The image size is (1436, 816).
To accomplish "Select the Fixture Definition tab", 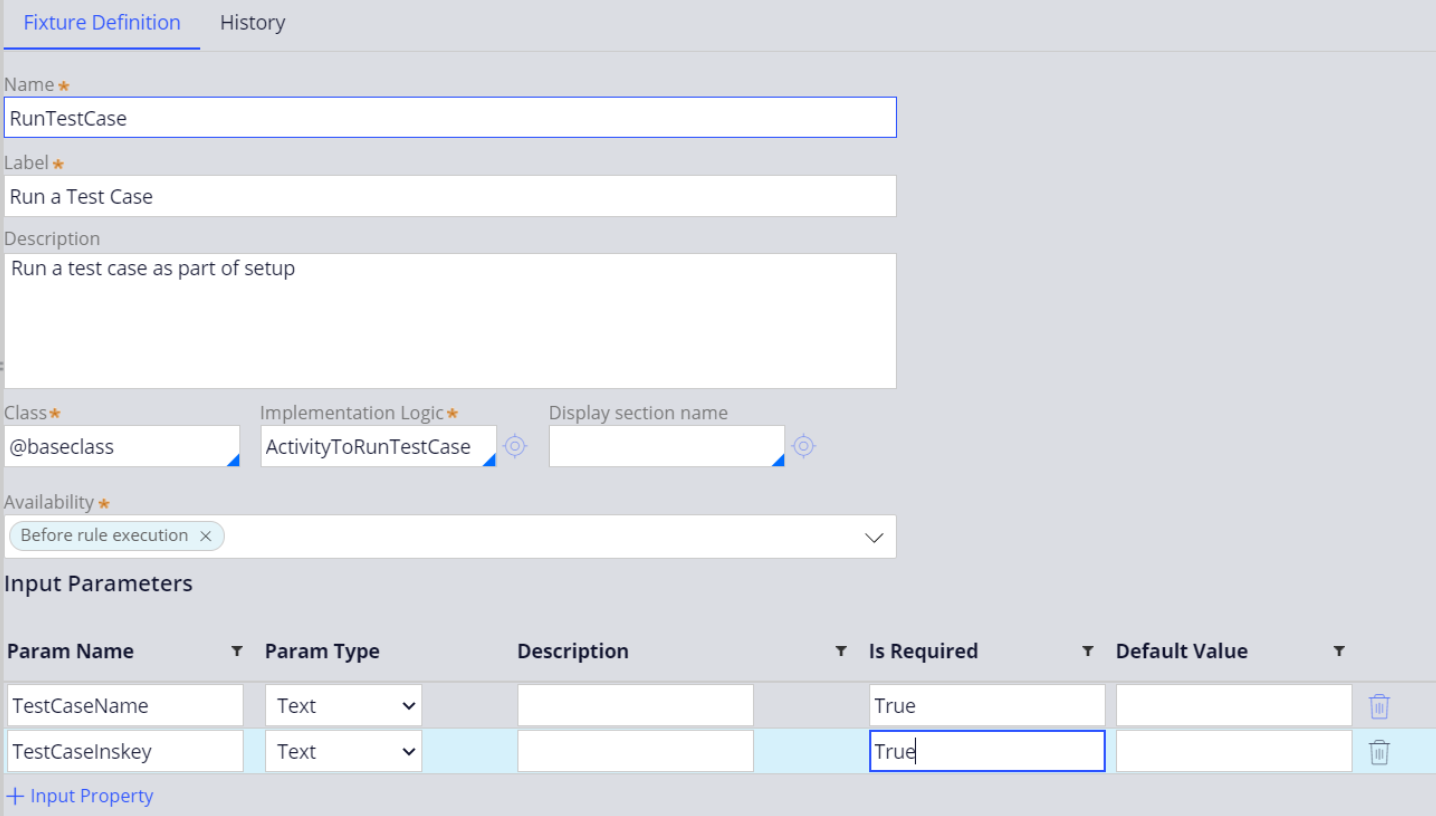I will [x=102, y=23].
